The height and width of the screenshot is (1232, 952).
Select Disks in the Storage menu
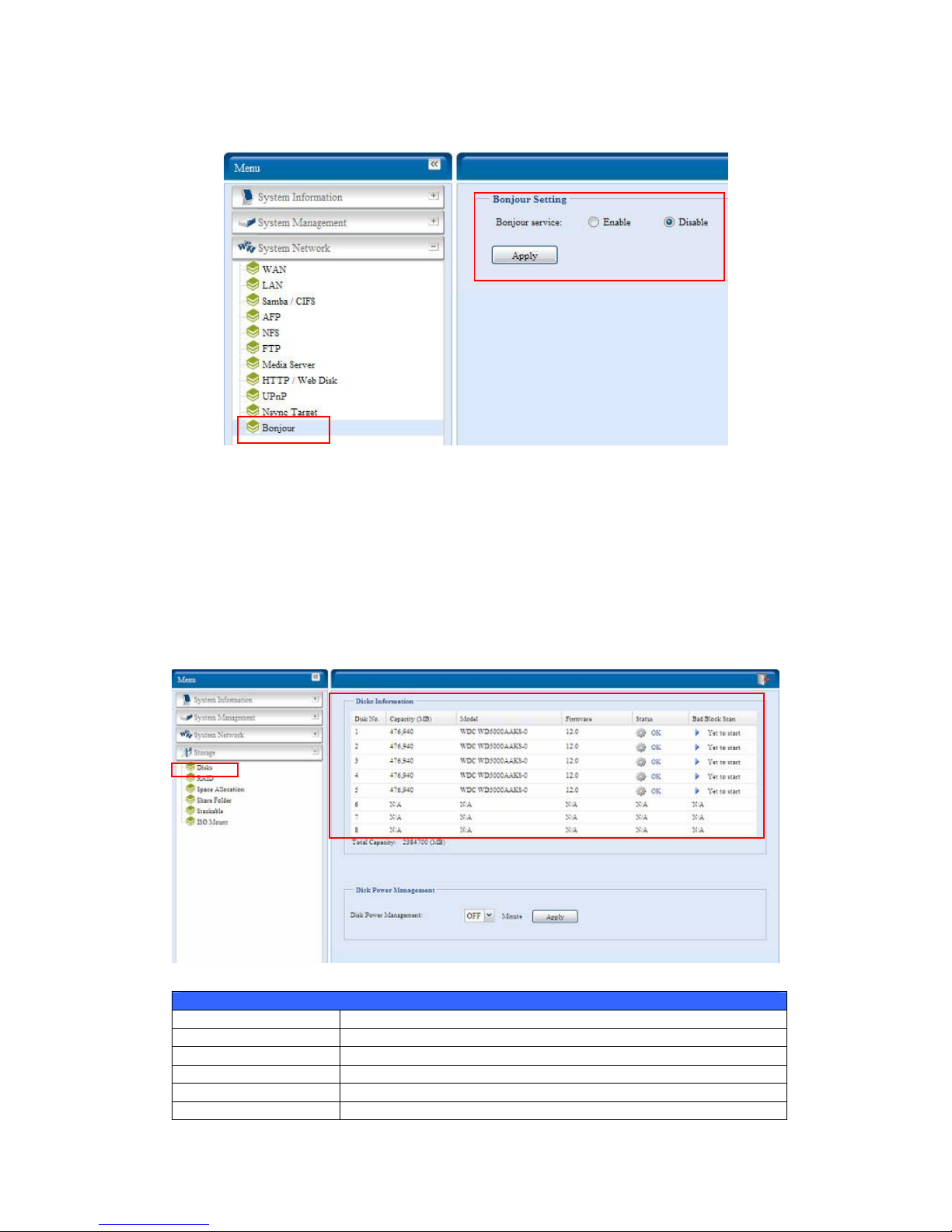(x=204, y=768)
